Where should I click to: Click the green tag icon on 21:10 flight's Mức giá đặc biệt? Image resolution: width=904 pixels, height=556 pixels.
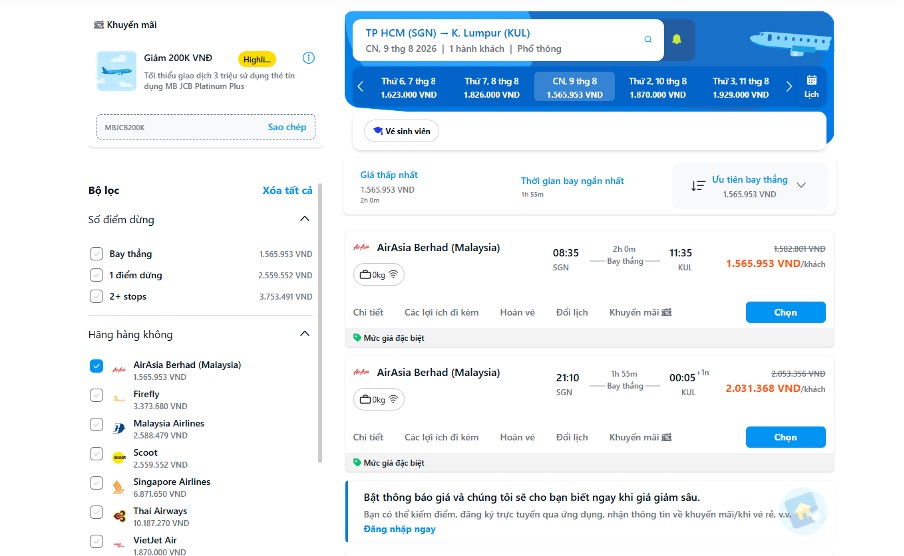tap(357, 462)
